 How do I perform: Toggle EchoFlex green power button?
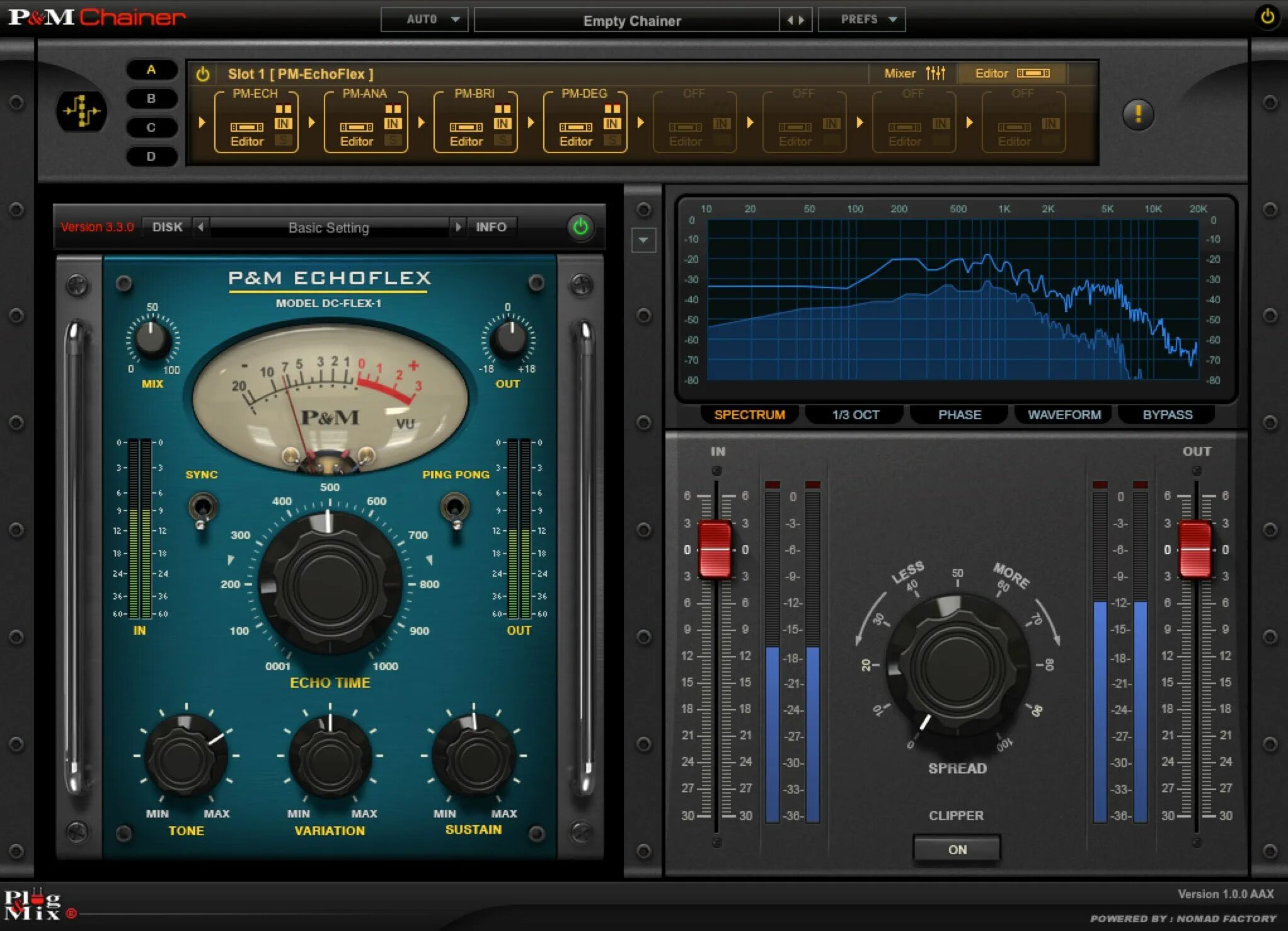point(580,227)
